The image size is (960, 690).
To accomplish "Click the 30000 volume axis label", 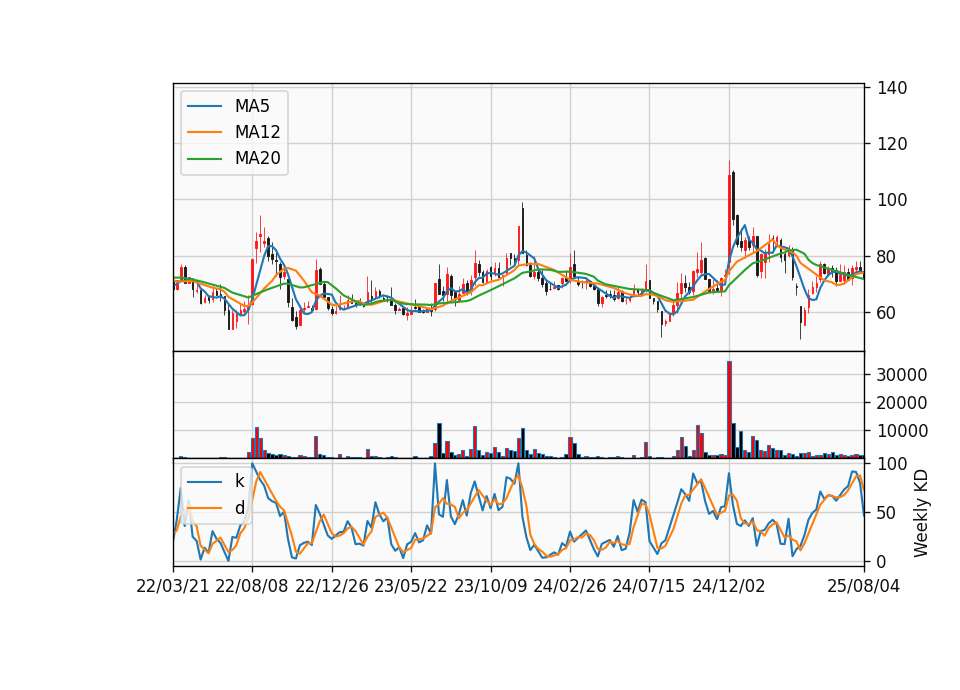I will [902, 375].
